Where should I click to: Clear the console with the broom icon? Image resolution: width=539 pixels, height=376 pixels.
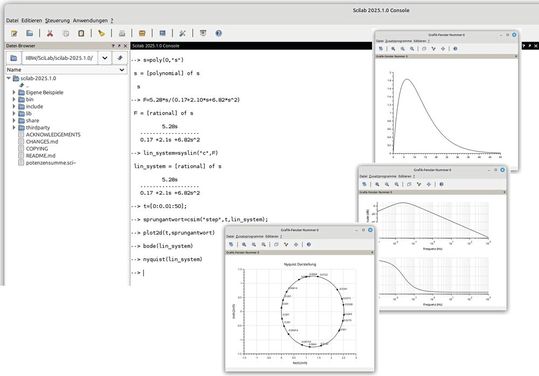click(x=101, y=33)
